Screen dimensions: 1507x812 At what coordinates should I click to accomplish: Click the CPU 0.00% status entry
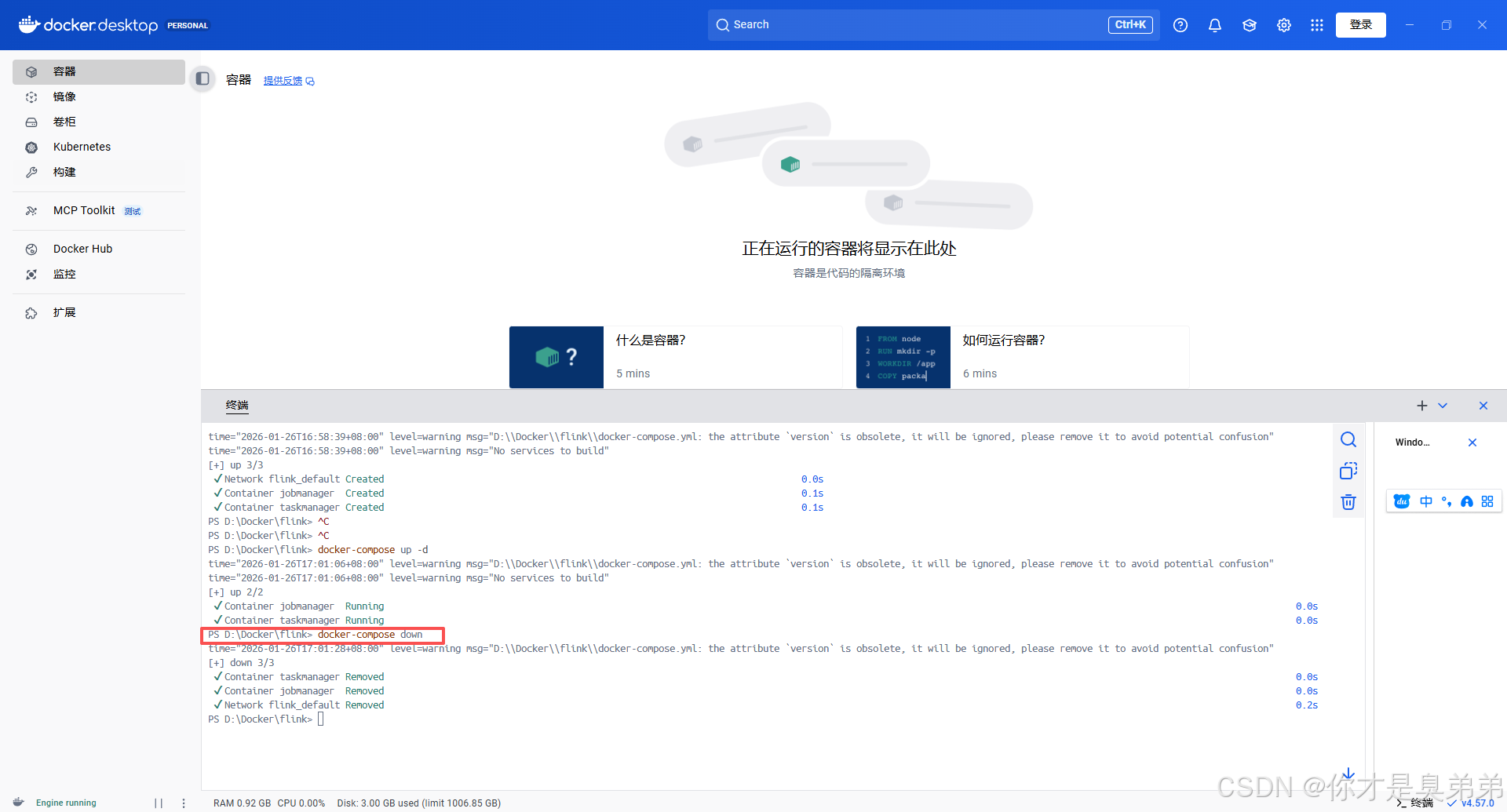click(x=301, y=803)
